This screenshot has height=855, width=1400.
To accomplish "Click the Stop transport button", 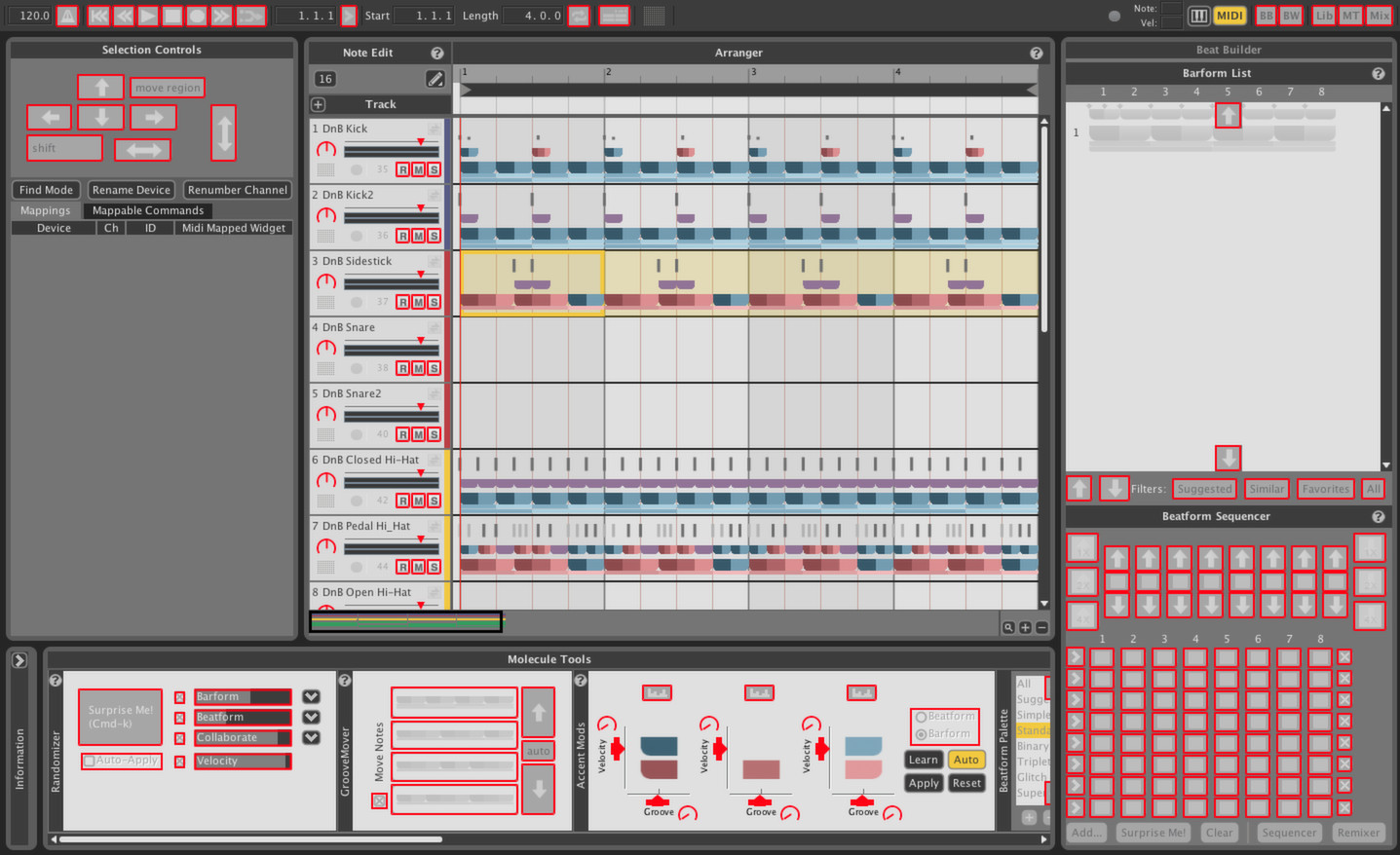I will [x=171, y=15].
